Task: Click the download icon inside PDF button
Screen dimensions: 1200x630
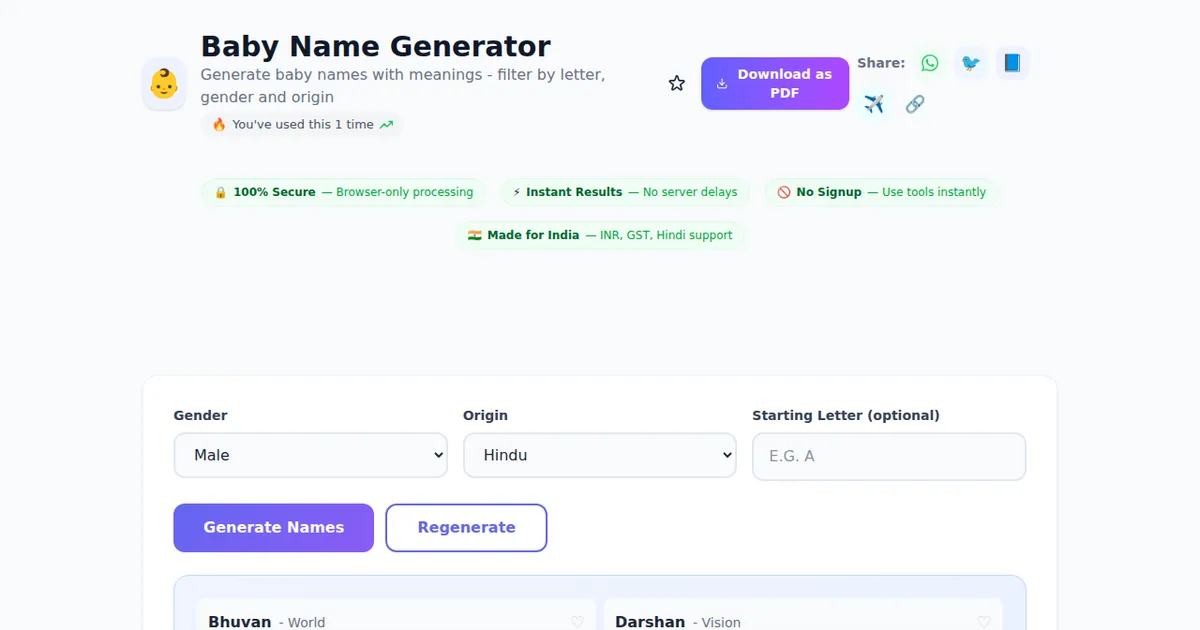Action: pos(722,84)
